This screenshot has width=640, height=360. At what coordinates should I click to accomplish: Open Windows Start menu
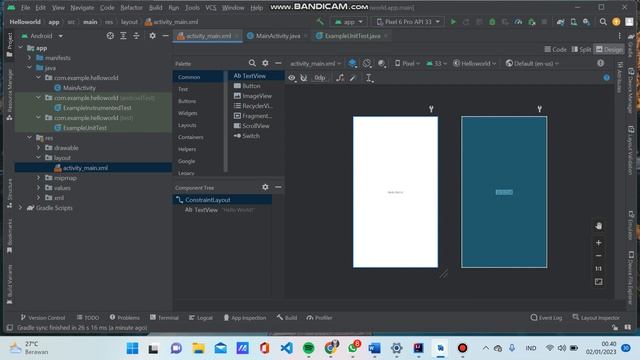coord(132,348)
